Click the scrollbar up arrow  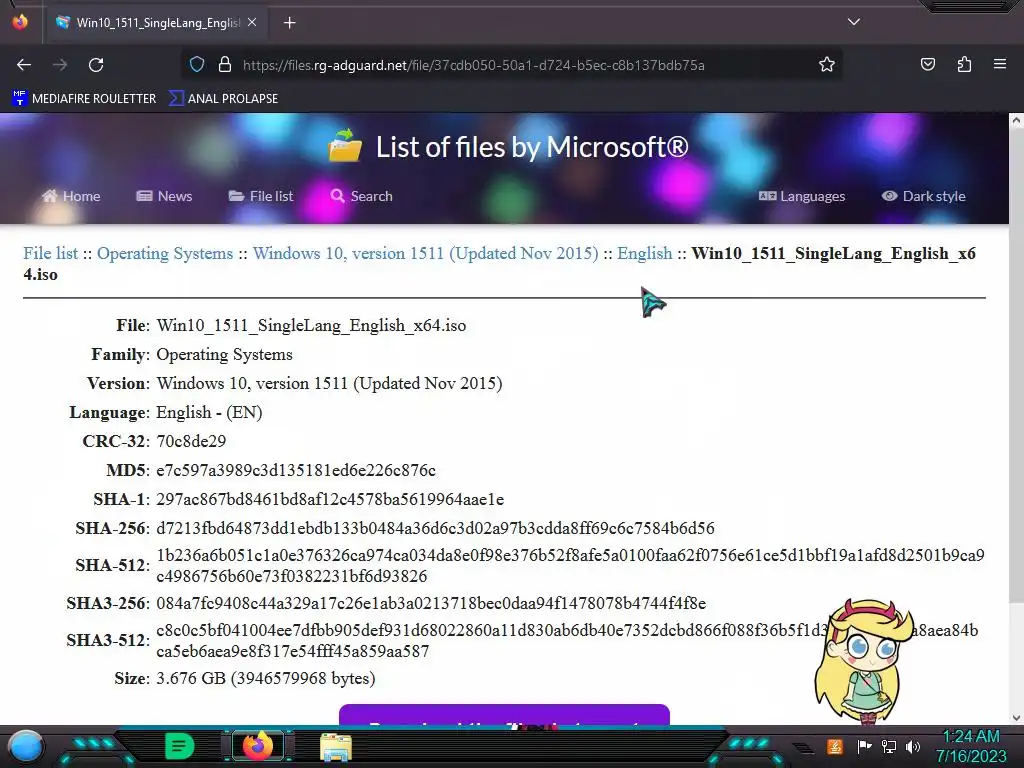1016,120
